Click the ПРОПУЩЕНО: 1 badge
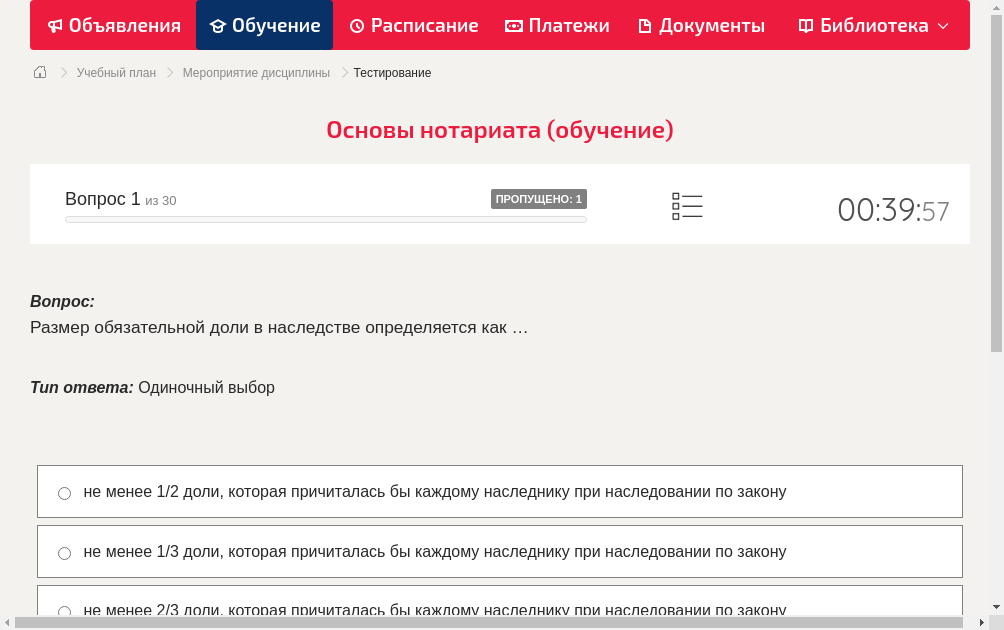This screenshot has height=630, width=1004. pos(538,198)
